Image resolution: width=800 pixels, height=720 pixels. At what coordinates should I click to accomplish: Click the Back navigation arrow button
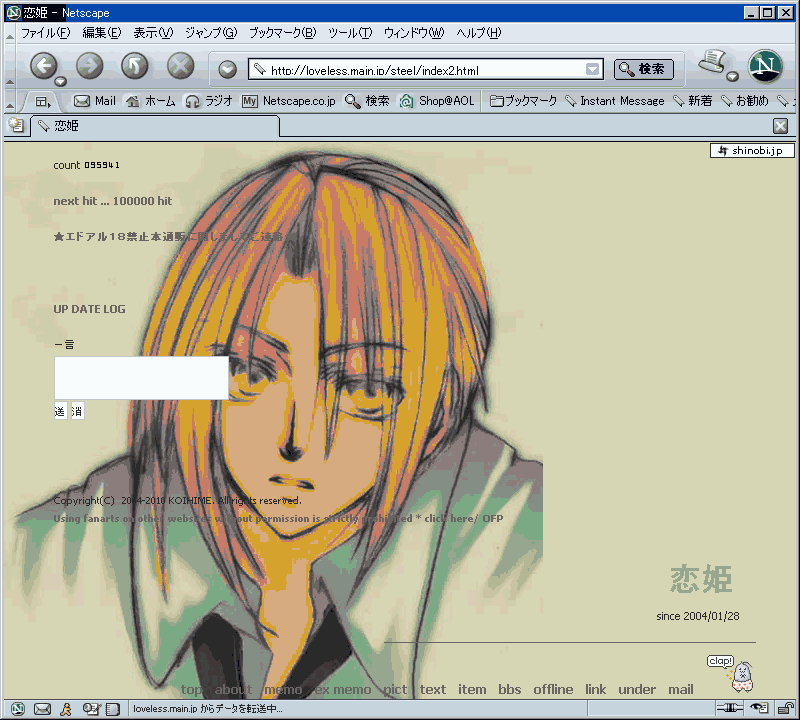(x=43, y=66)
